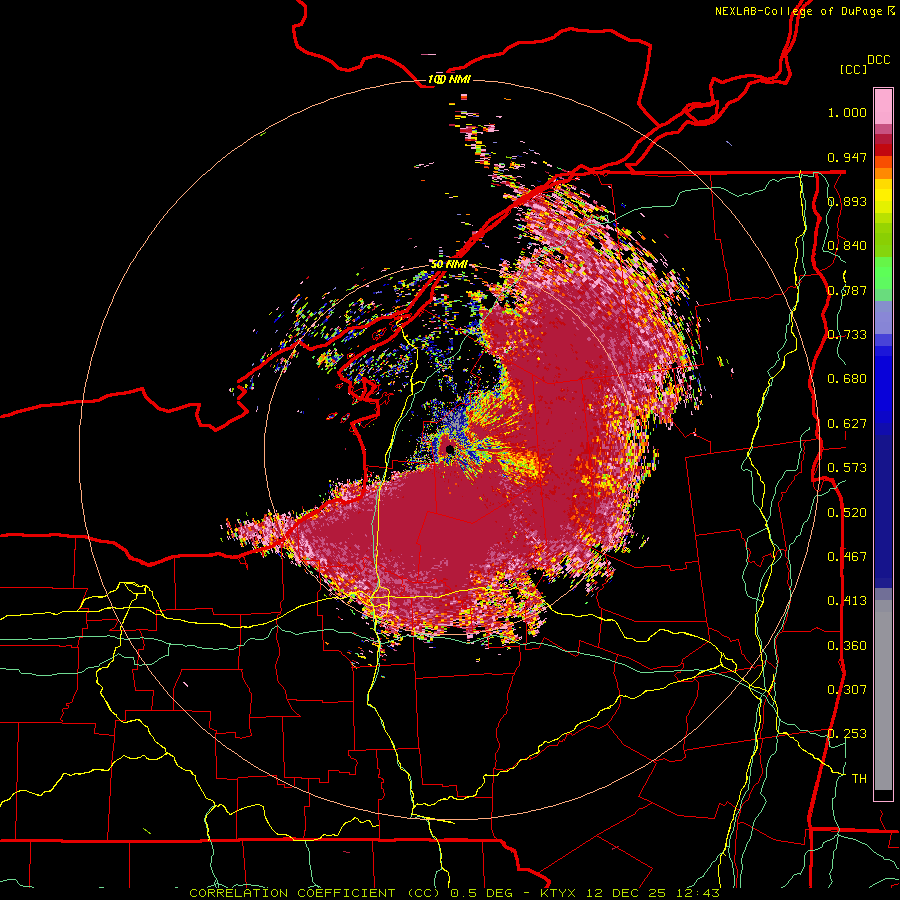This screenshot has height=900, width=900.
Task: Click the CORRELATION COEFFICIENT (CC) caption text
Action: click(315, 893)
